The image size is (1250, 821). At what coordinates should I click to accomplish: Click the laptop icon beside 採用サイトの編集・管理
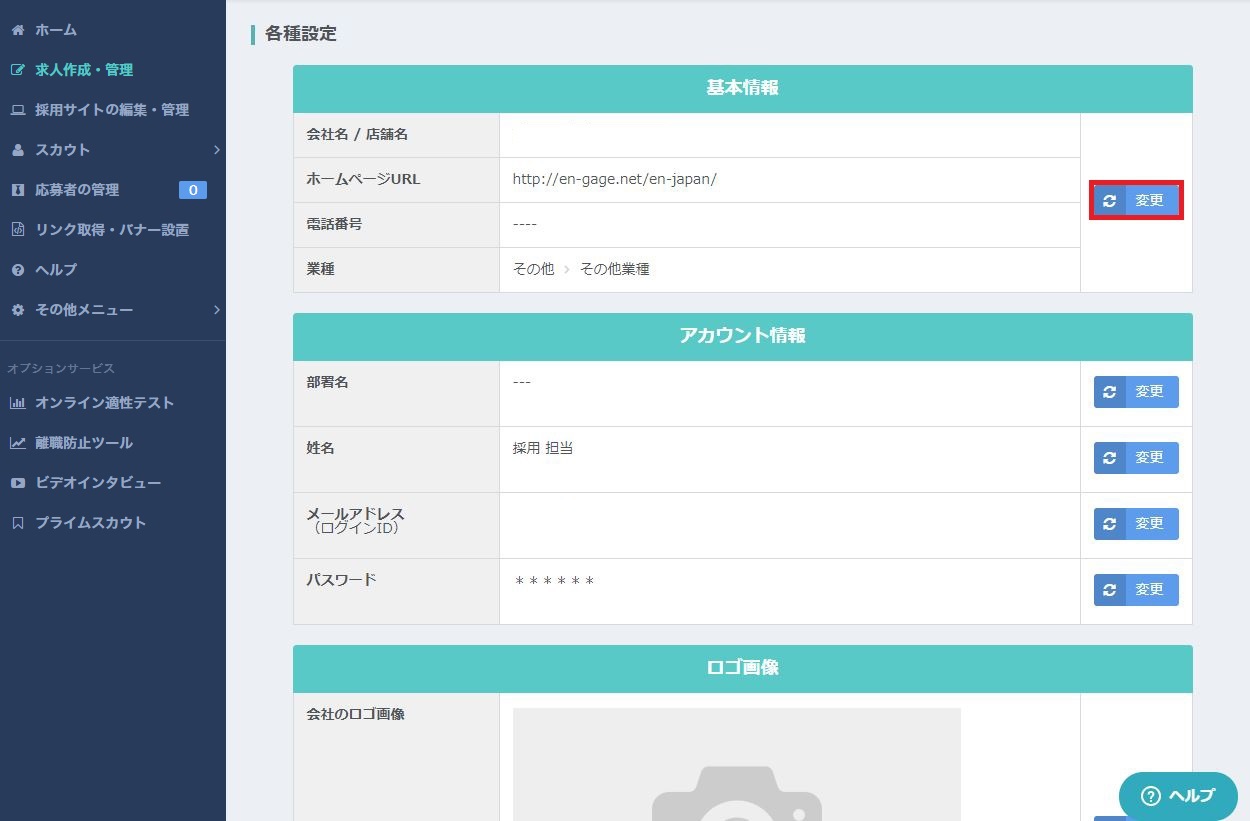pyautogui.click(x=17, y=110)
